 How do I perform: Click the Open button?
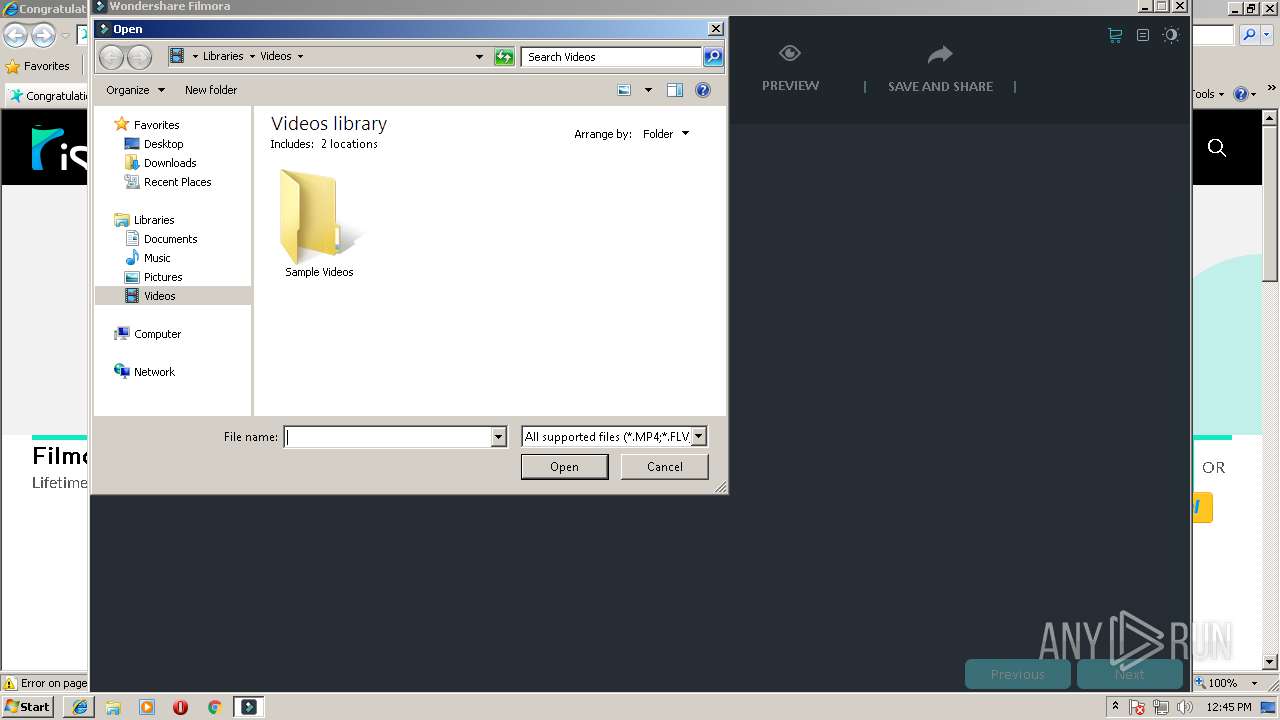564,467
